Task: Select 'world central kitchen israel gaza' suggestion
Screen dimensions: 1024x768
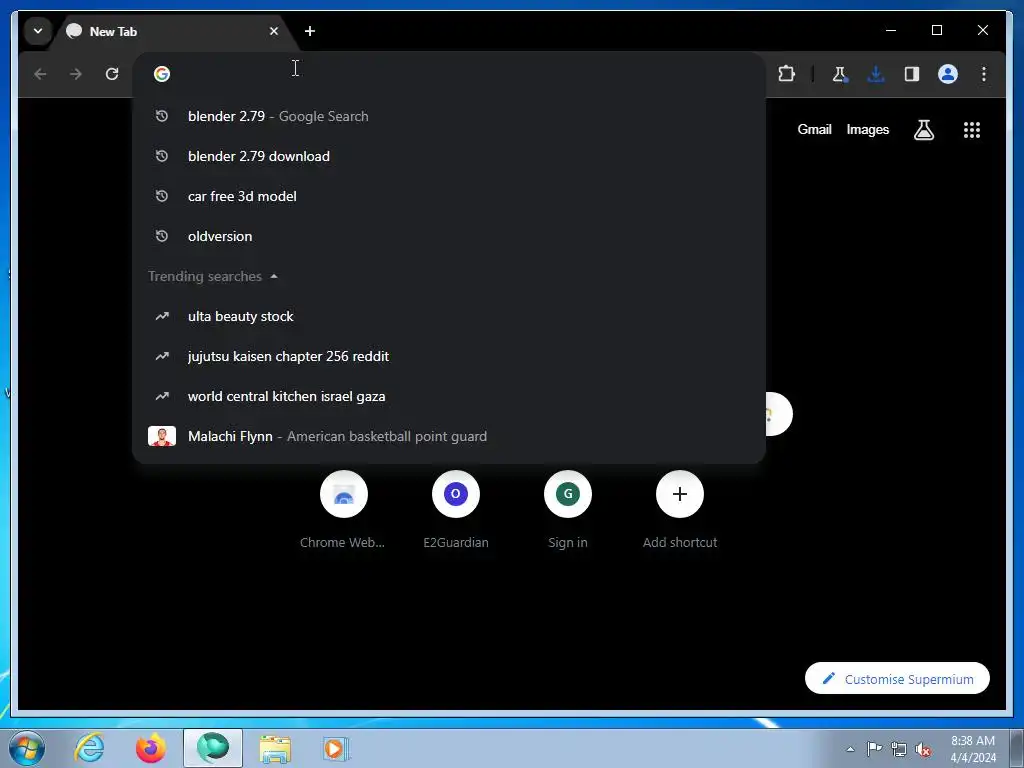Action: coord(449,396)
